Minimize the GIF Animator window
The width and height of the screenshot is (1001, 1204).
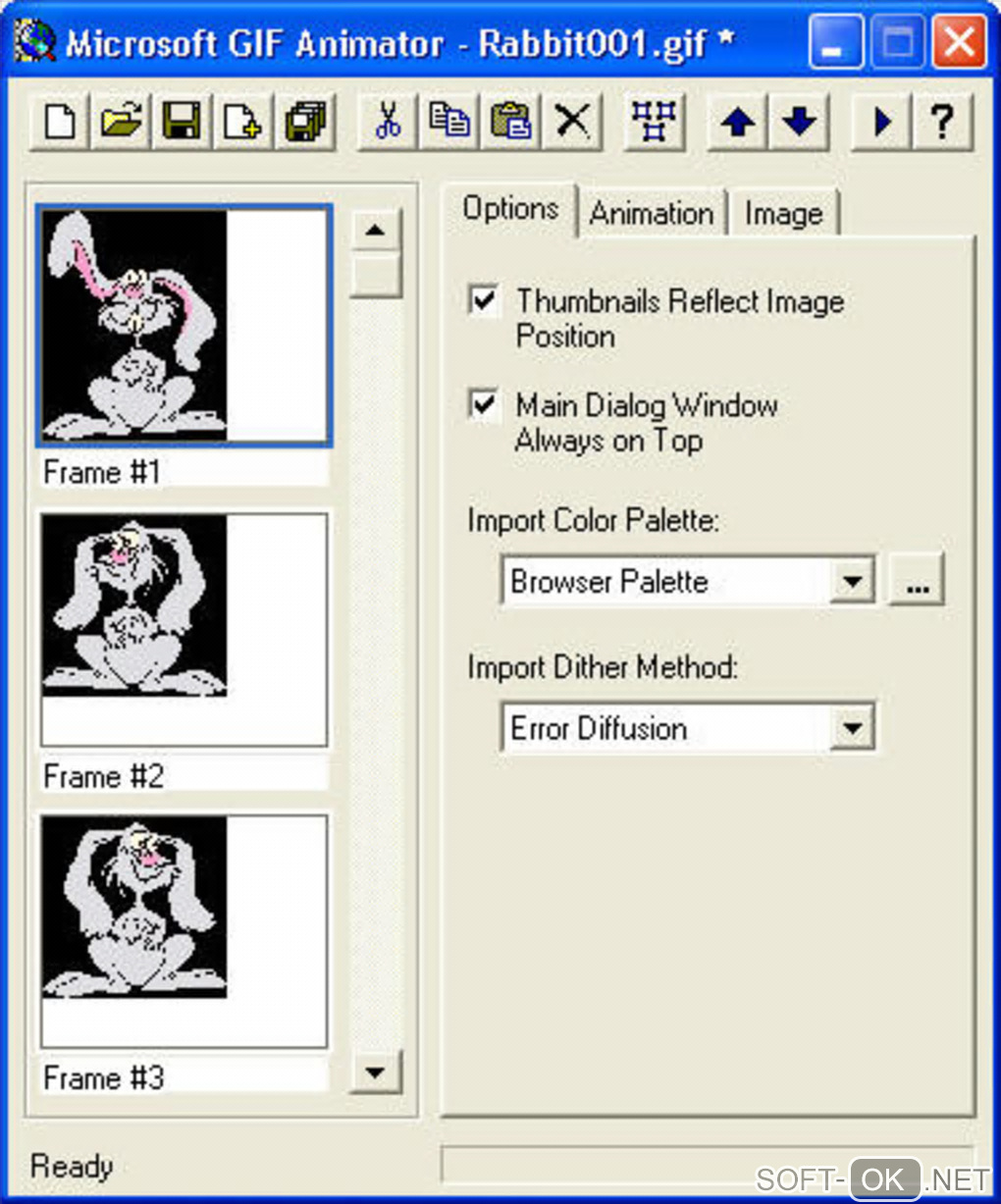click(834, 42)
